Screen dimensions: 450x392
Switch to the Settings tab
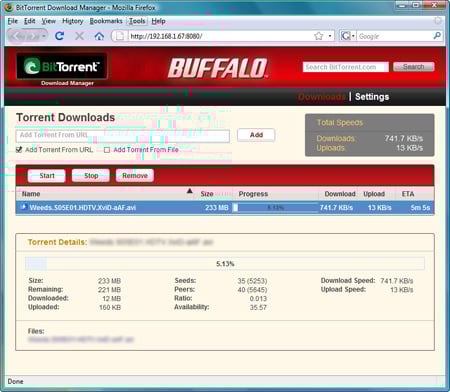click(x=372, y=97)
